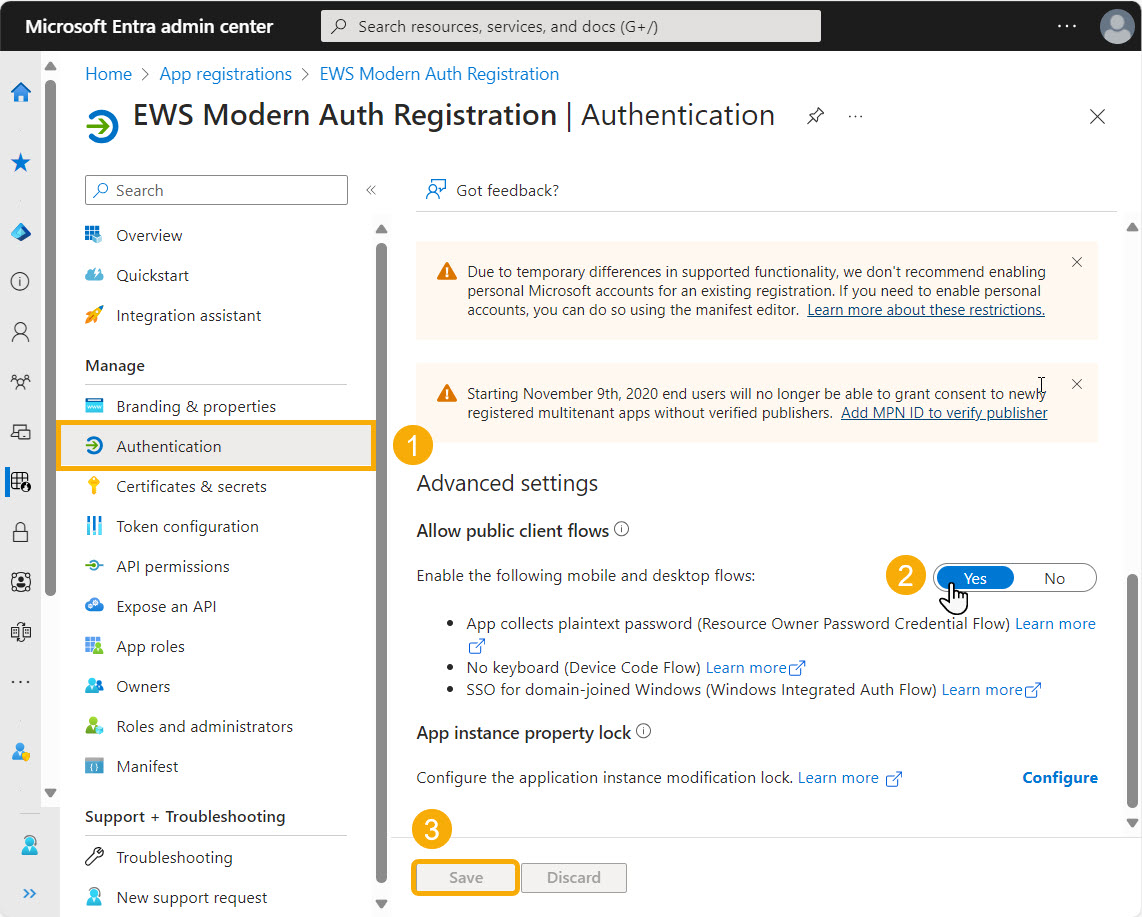The image size is (1142, 917).
Task: Click Configure for property lock
Action: (1060, 778)
